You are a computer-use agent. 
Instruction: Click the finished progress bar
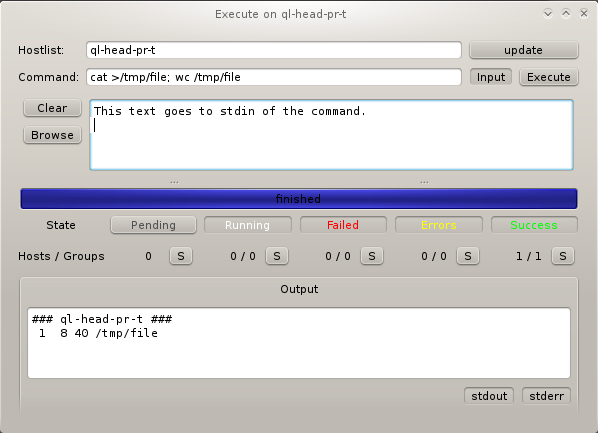(299, 199)
